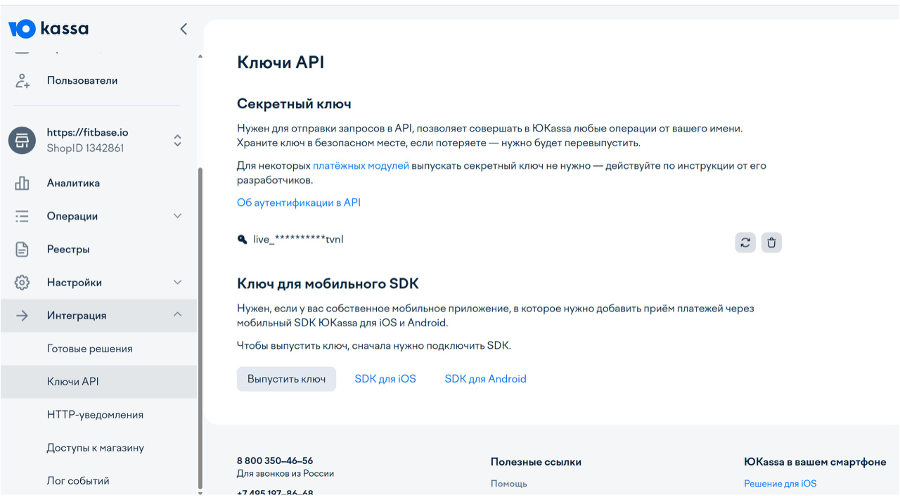The width and height of the screenshot is (900, 496).
Task: Open Аналитика in the sidebar
Action: 73,183
